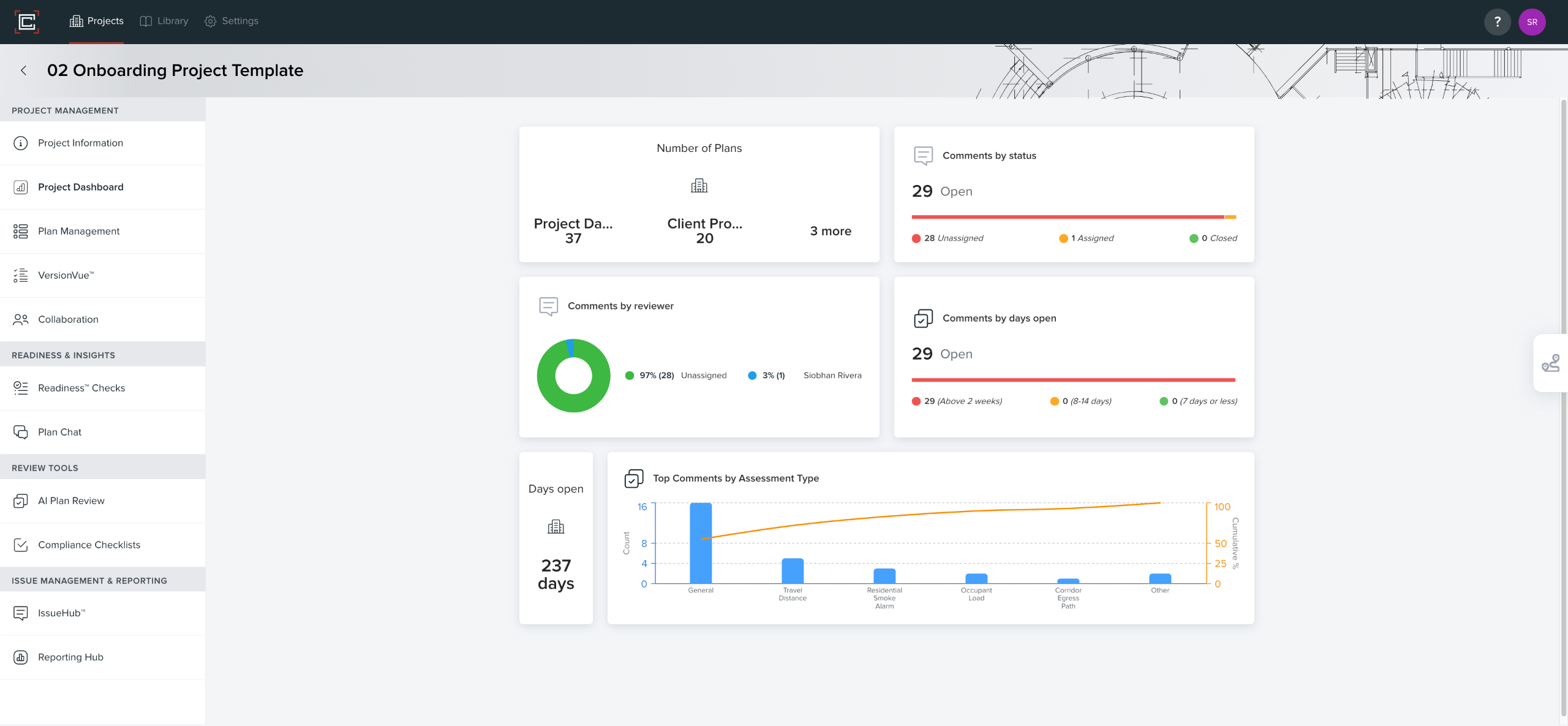The width and height of the screenshot is (1568, 726).
Task: Click the Comments by status speech icon
Action: point(923,156)
